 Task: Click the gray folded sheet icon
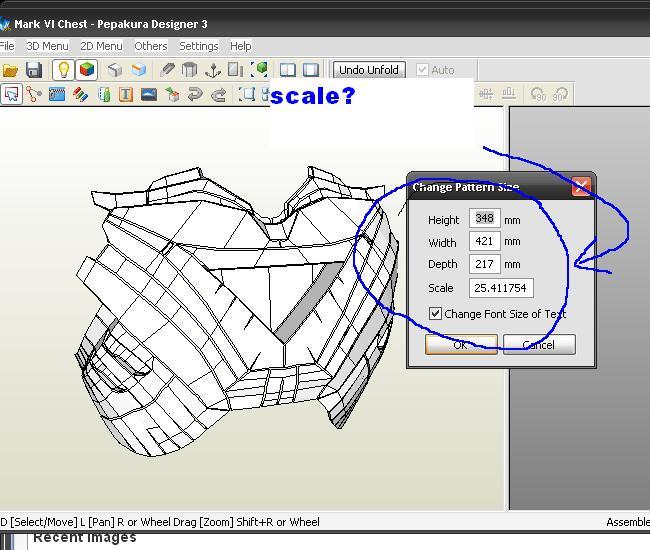(167, 70)
